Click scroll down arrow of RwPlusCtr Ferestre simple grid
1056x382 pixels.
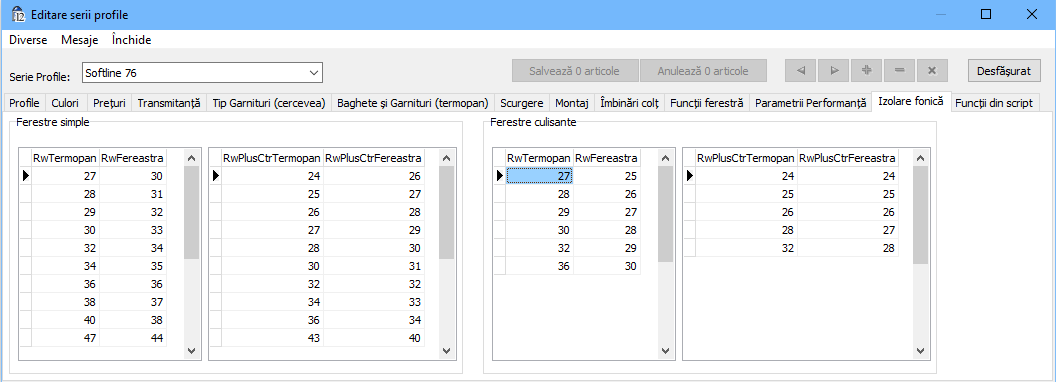point(446,350)
